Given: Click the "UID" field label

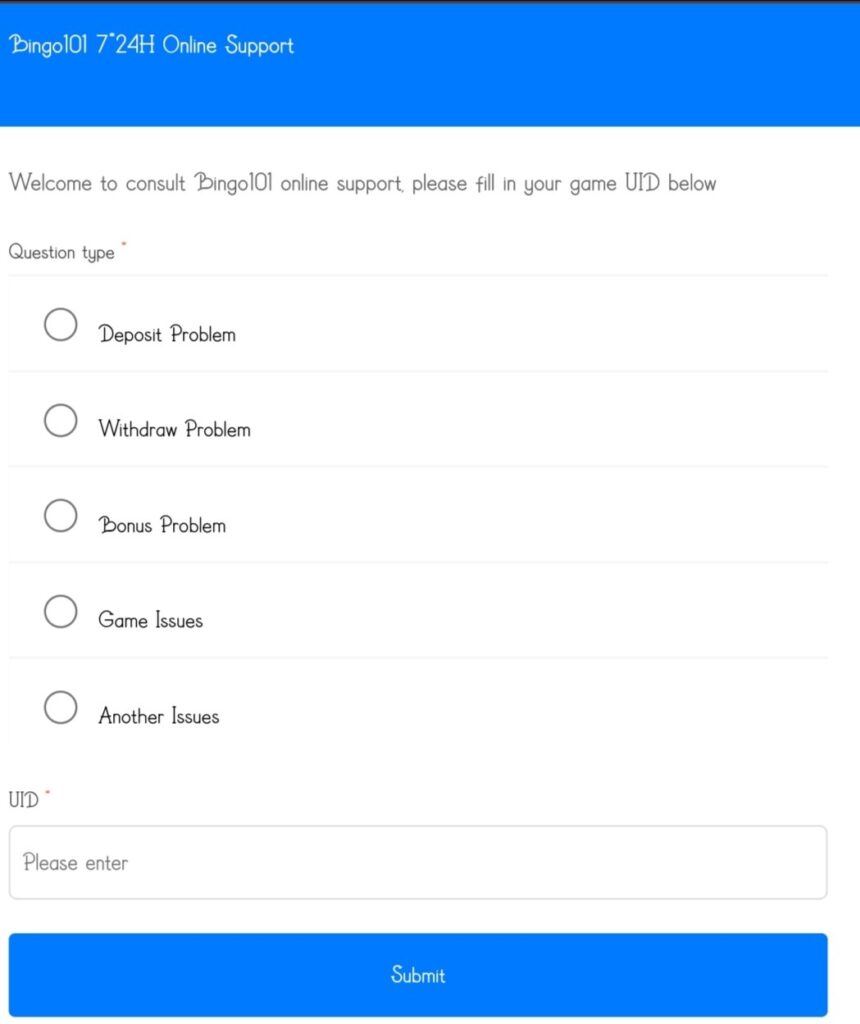Looking at the screenshot, I should (23, 801).
